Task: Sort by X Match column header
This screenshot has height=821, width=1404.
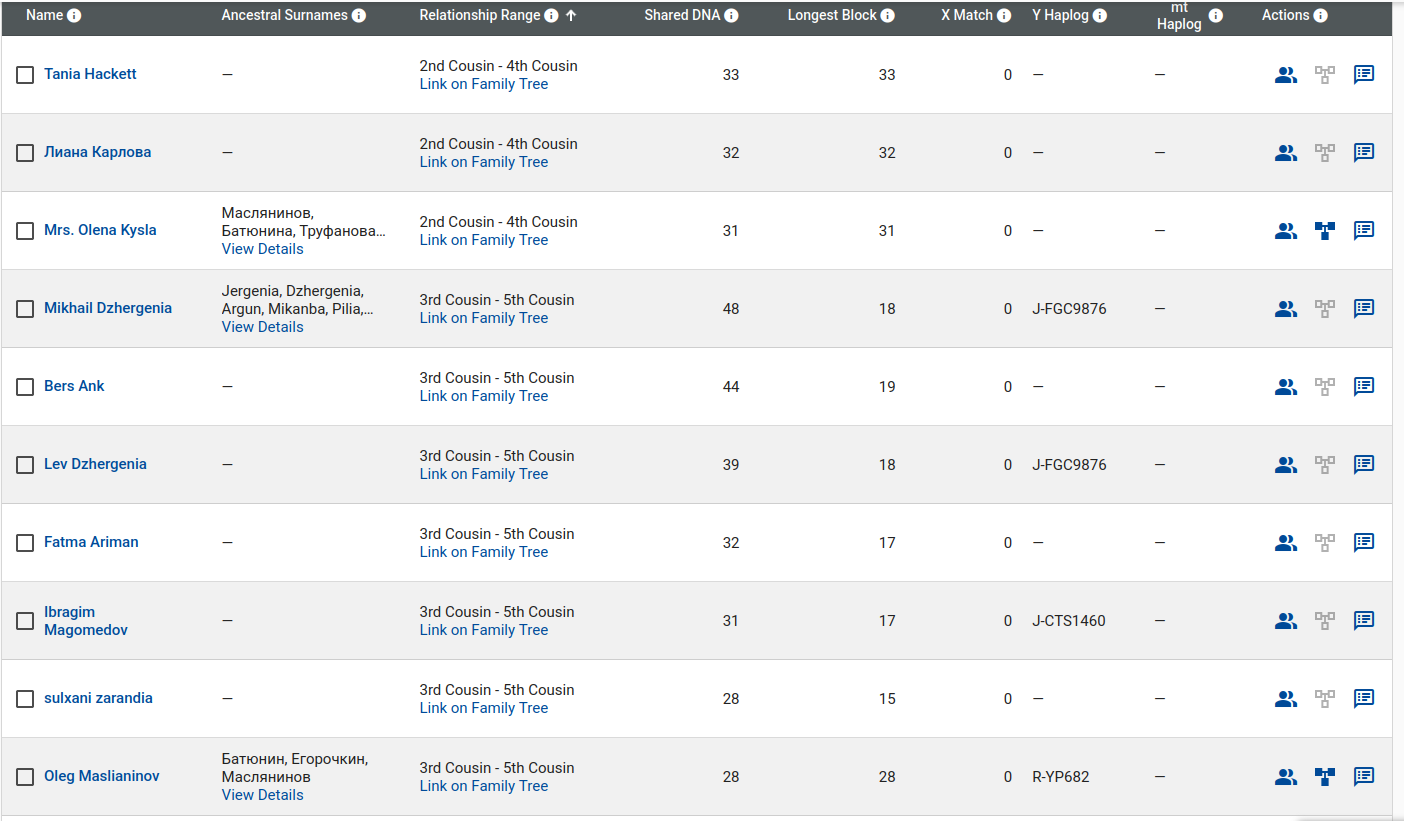Action: pos(967,16)
